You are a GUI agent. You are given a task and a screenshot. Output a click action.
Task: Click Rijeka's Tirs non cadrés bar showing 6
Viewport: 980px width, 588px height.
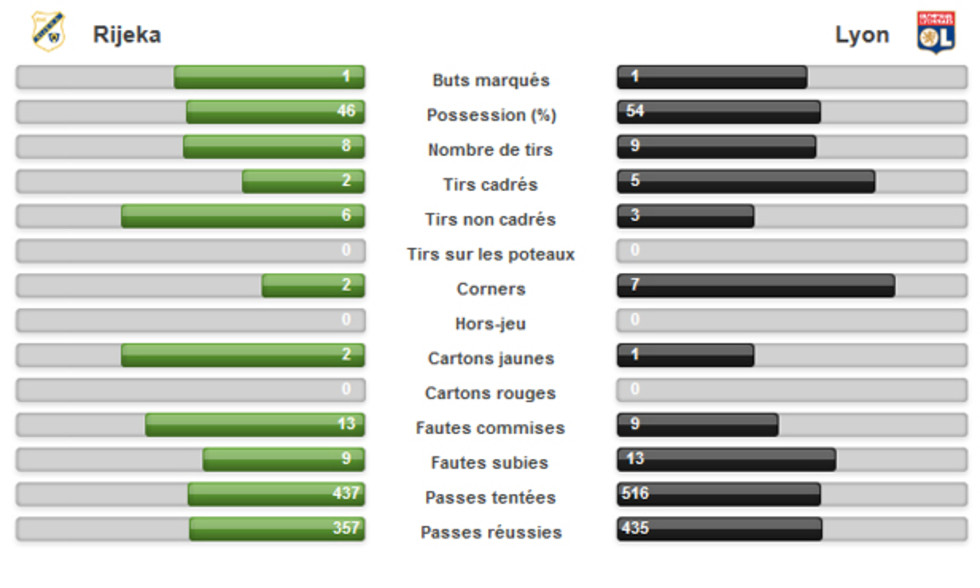point(243,216)
